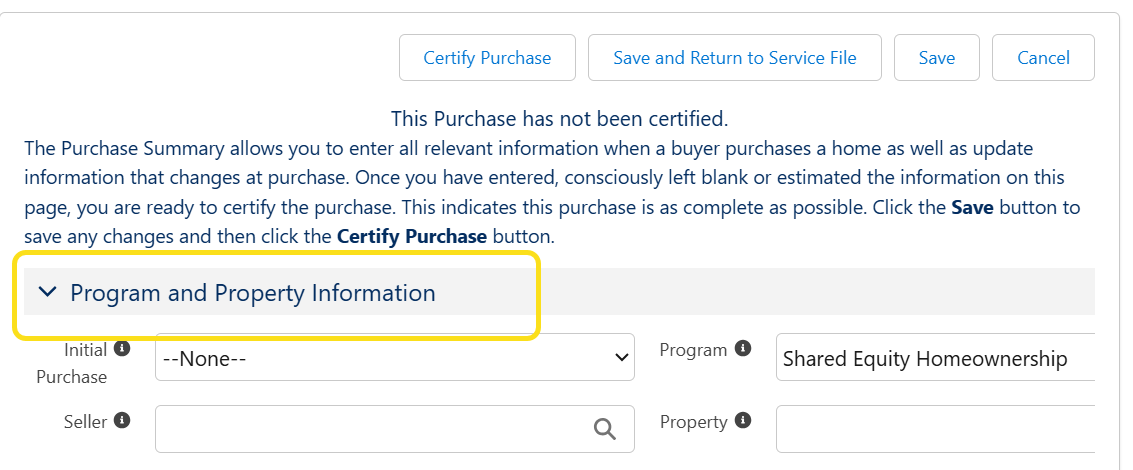
Task: Click the magnifier search icon in Seller field
Action: 605,429
